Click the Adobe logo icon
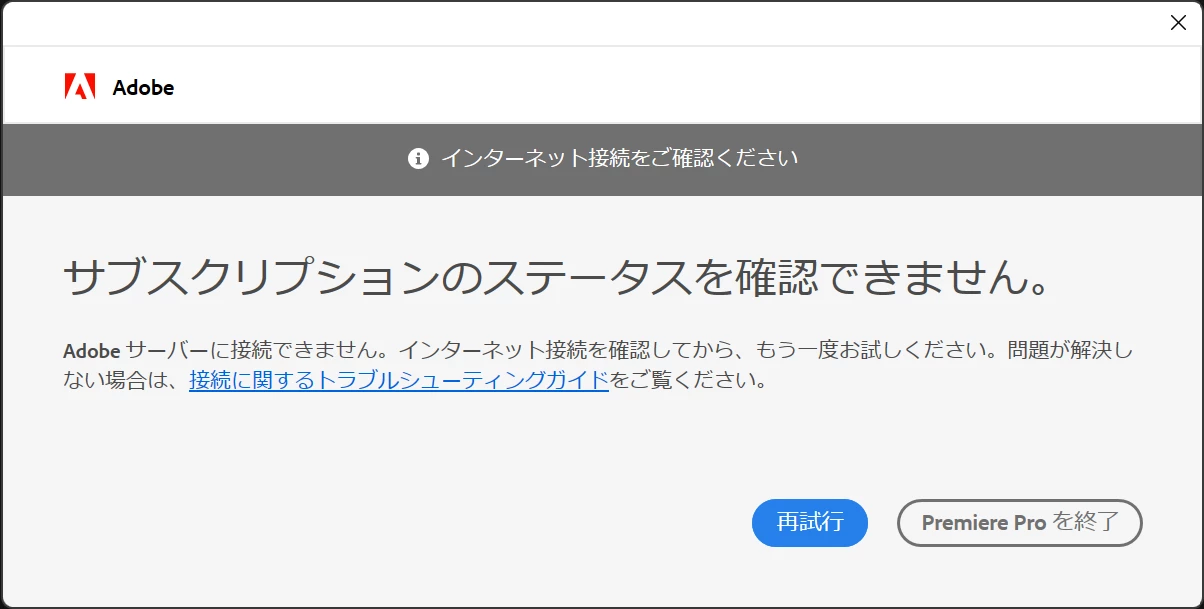 coord(80,87)
